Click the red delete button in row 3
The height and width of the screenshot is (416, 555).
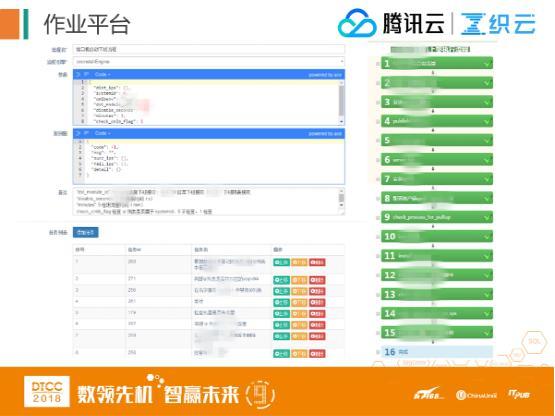click(317, 291)
